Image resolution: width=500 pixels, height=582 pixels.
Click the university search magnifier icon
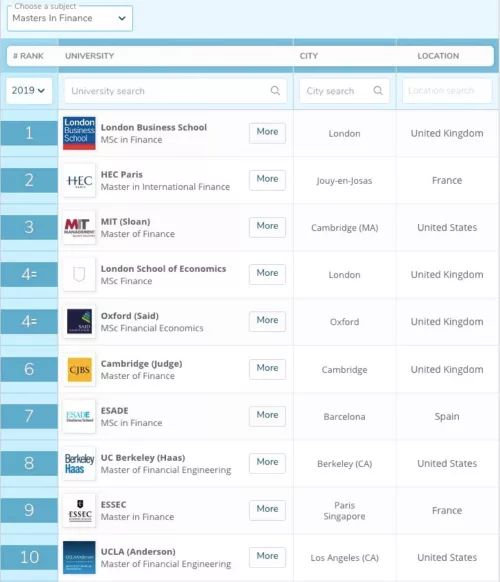point(275,91)
